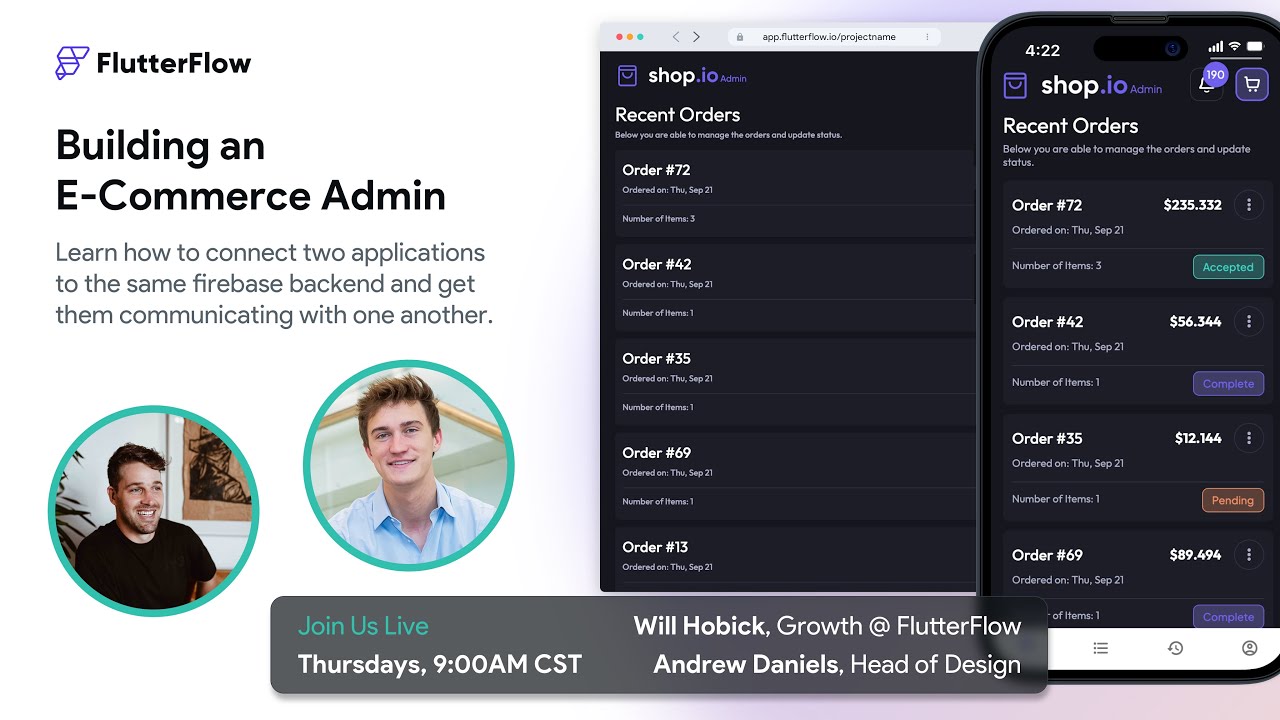Click the app.flutterflow.io/projectname address bar

[x=834, y=37]
